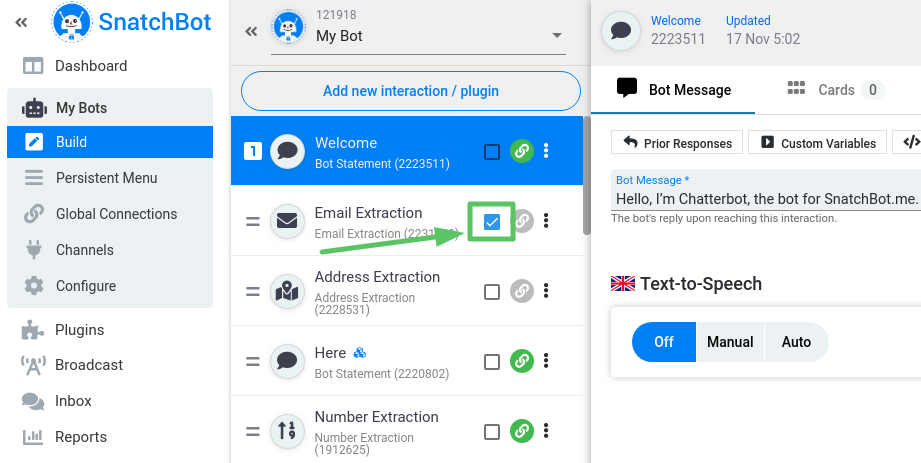Open the Build section
This screenshot has width=921, height=463.
click(110, 142)
